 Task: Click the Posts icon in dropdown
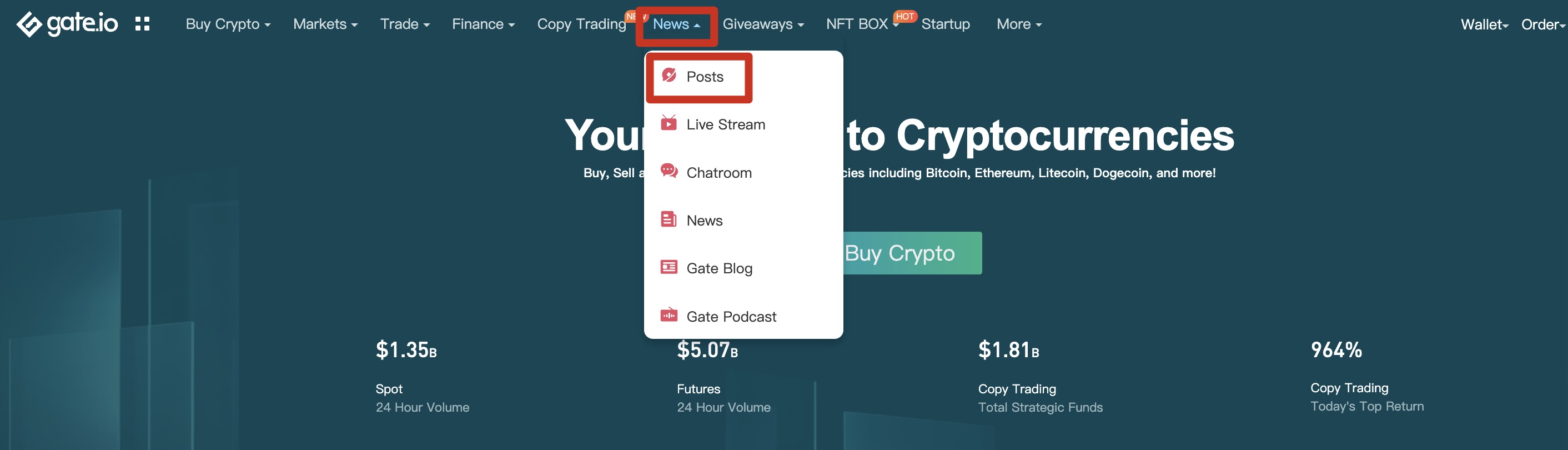pyautogui.click(x=669, y=76)
